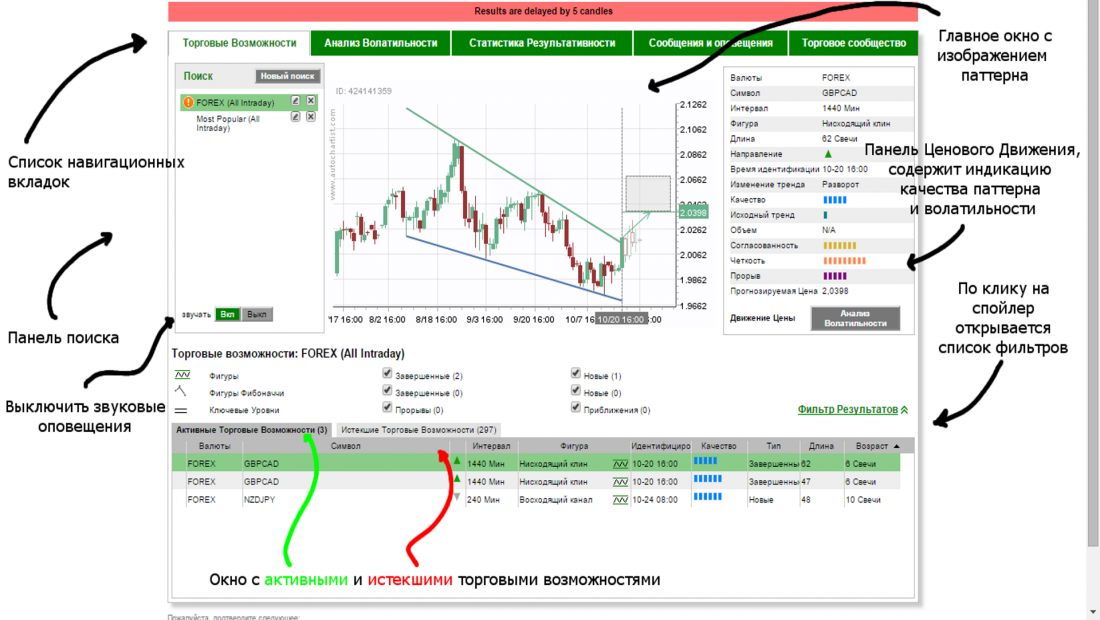Toggle the Прорывы (0) checkbox
The width and height of the screenshot is (1100, 620).
click(387, 408)
